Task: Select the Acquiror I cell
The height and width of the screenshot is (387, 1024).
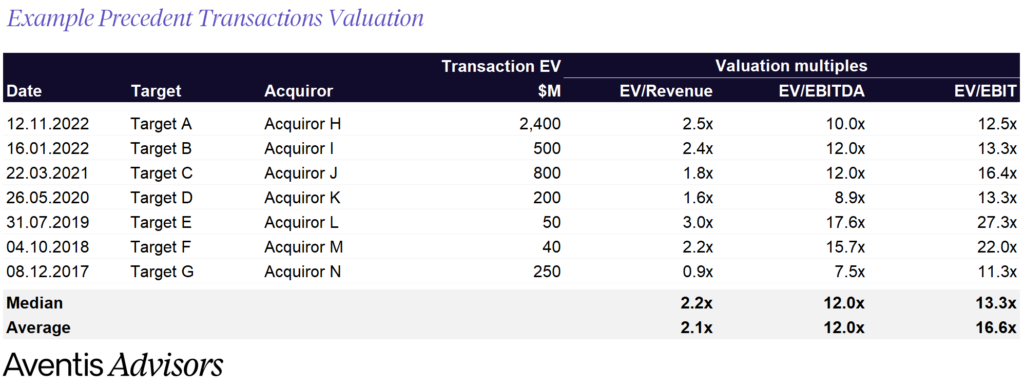Action: (x=299, y=148)
